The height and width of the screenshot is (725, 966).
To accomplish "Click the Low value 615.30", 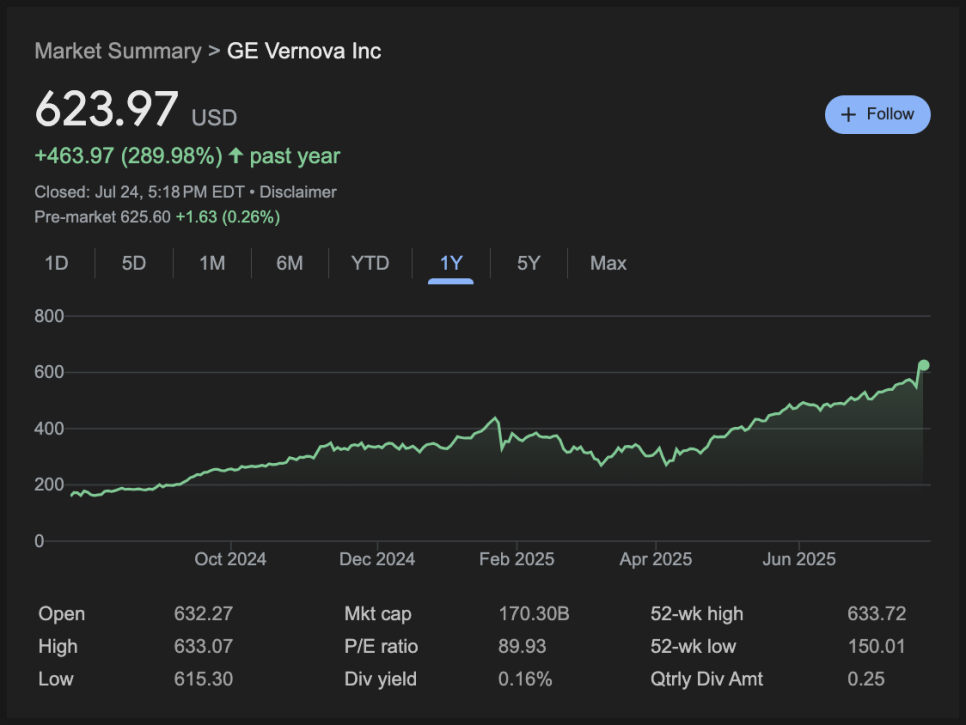I will point(203,679).
